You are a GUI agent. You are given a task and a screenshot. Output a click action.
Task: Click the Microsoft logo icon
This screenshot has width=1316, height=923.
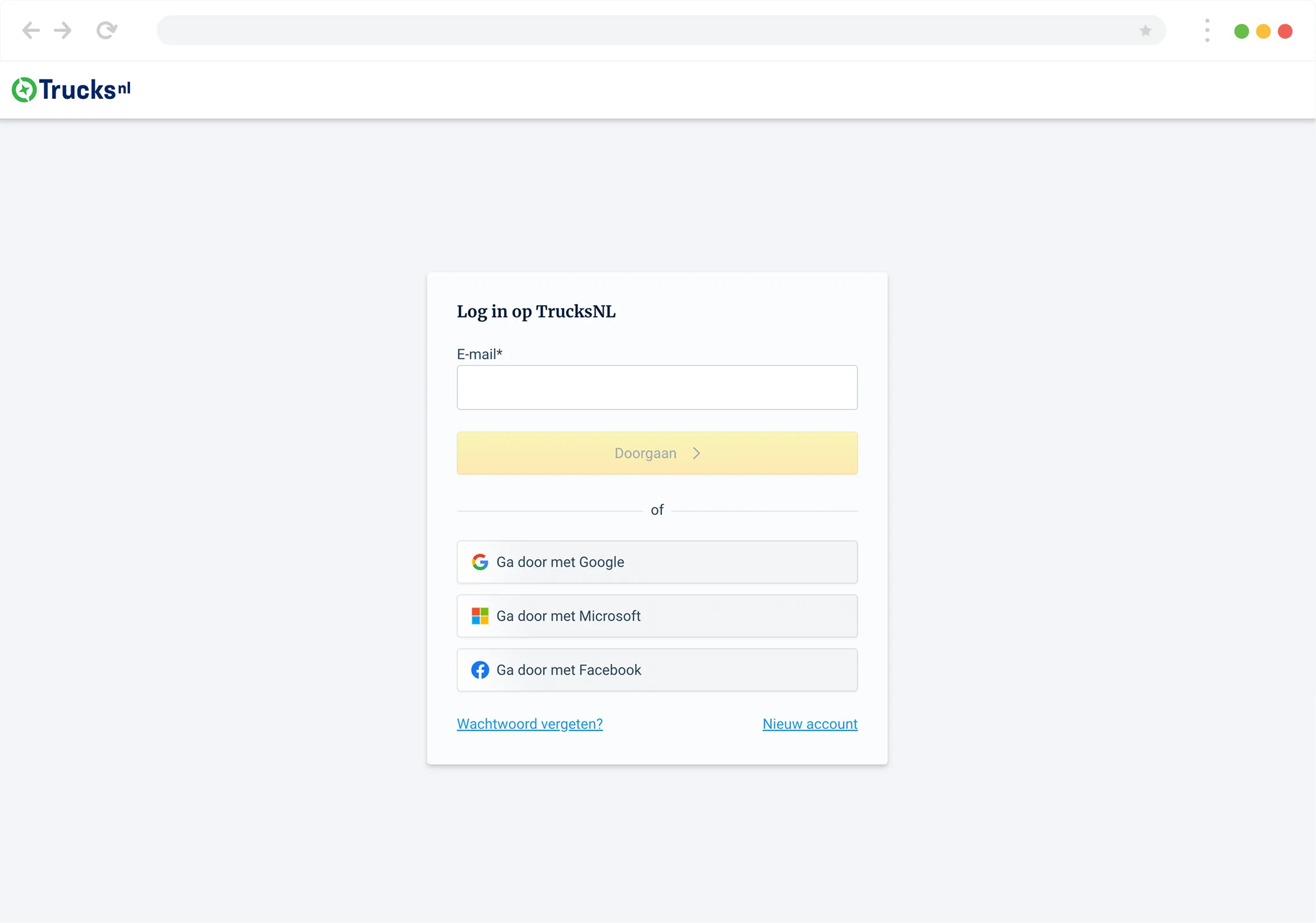click(x=479, y=615)
